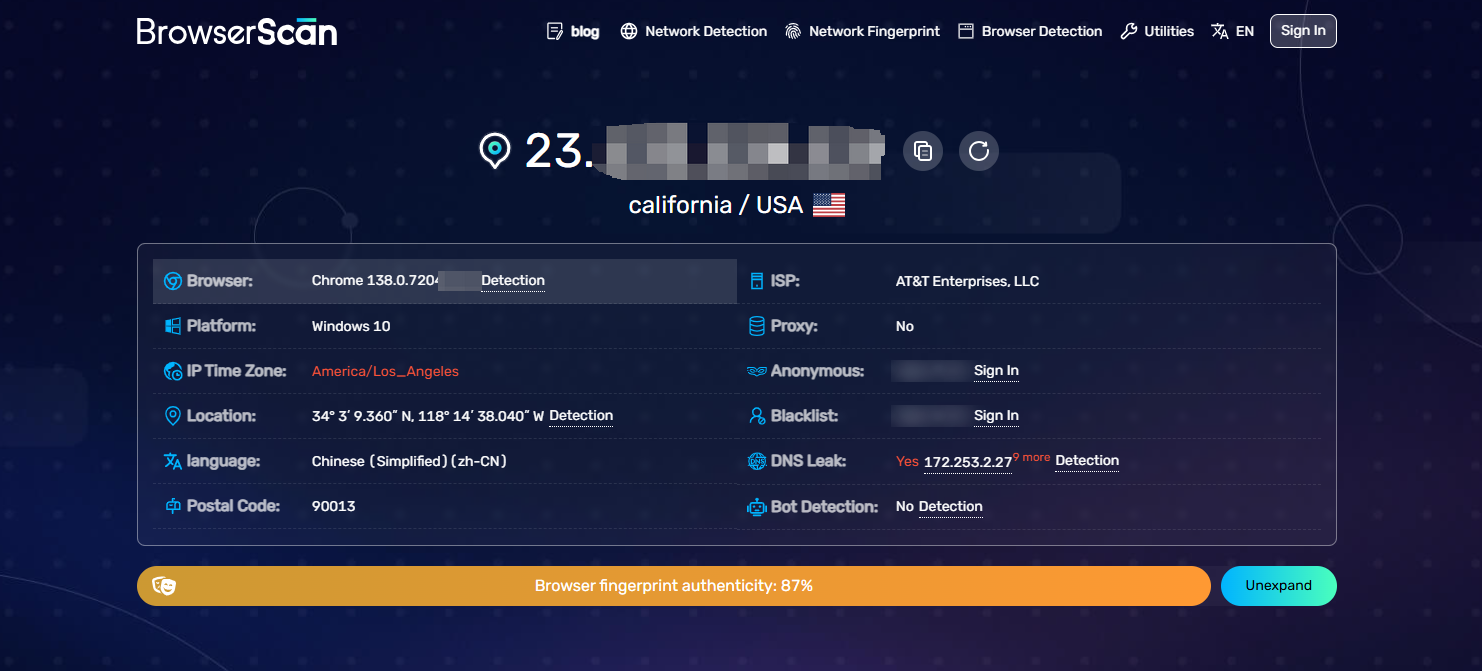This screenshot has height=671, width=1482.
Task: Click the postal code 90013
Action: pos(334,506)
